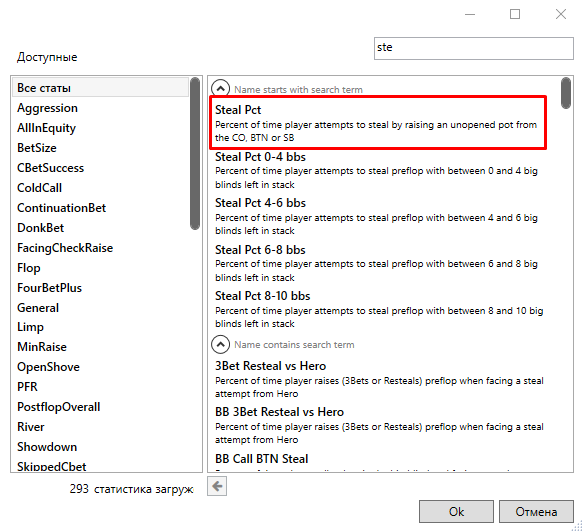Image resolution: width=582 pixels, height=531 pixels.
Task: Close the stats dialog window
Action: [561, 14]
